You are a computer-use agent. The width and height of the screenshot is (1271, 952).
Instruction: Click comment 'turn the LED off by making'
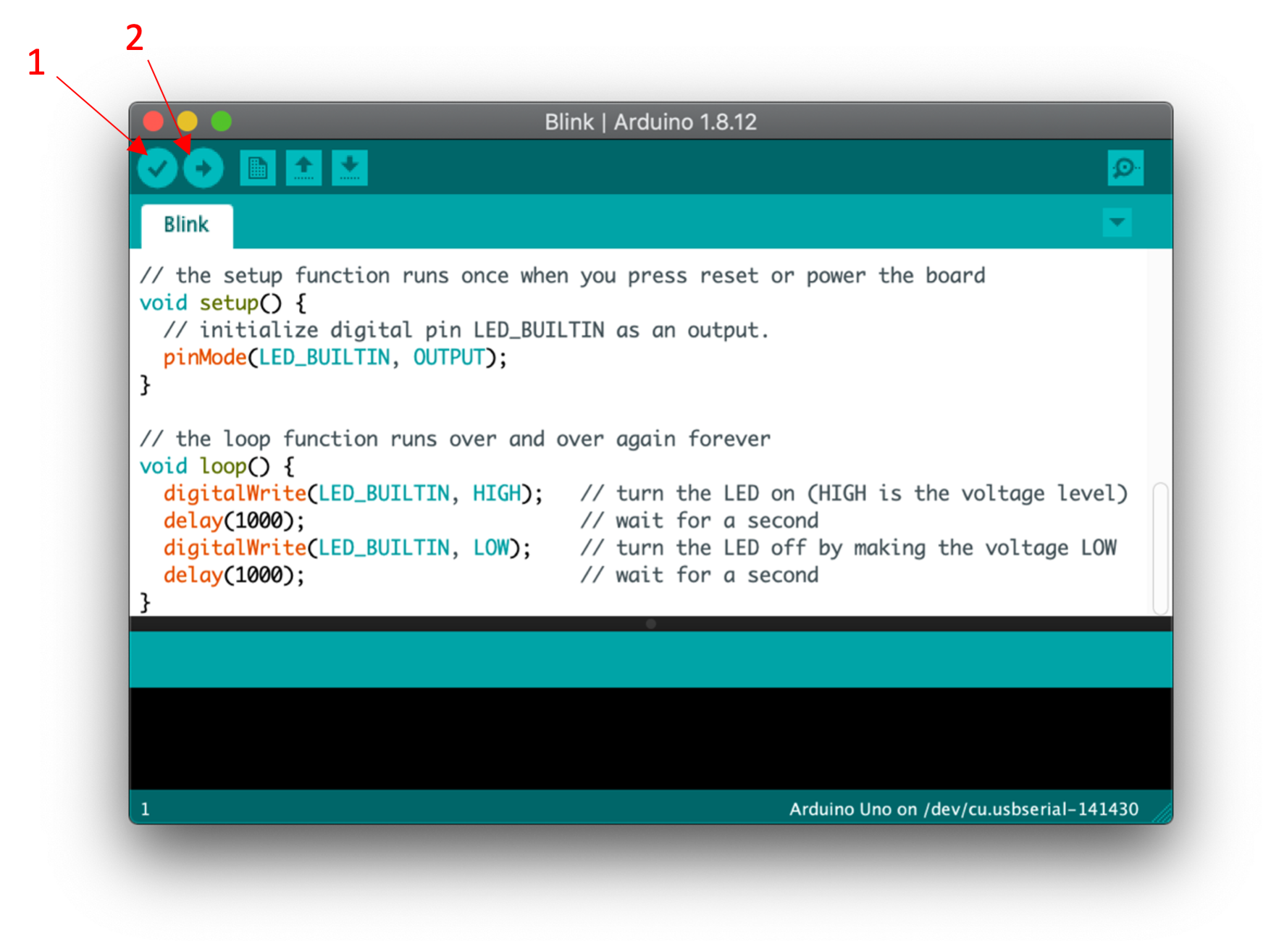771,548
